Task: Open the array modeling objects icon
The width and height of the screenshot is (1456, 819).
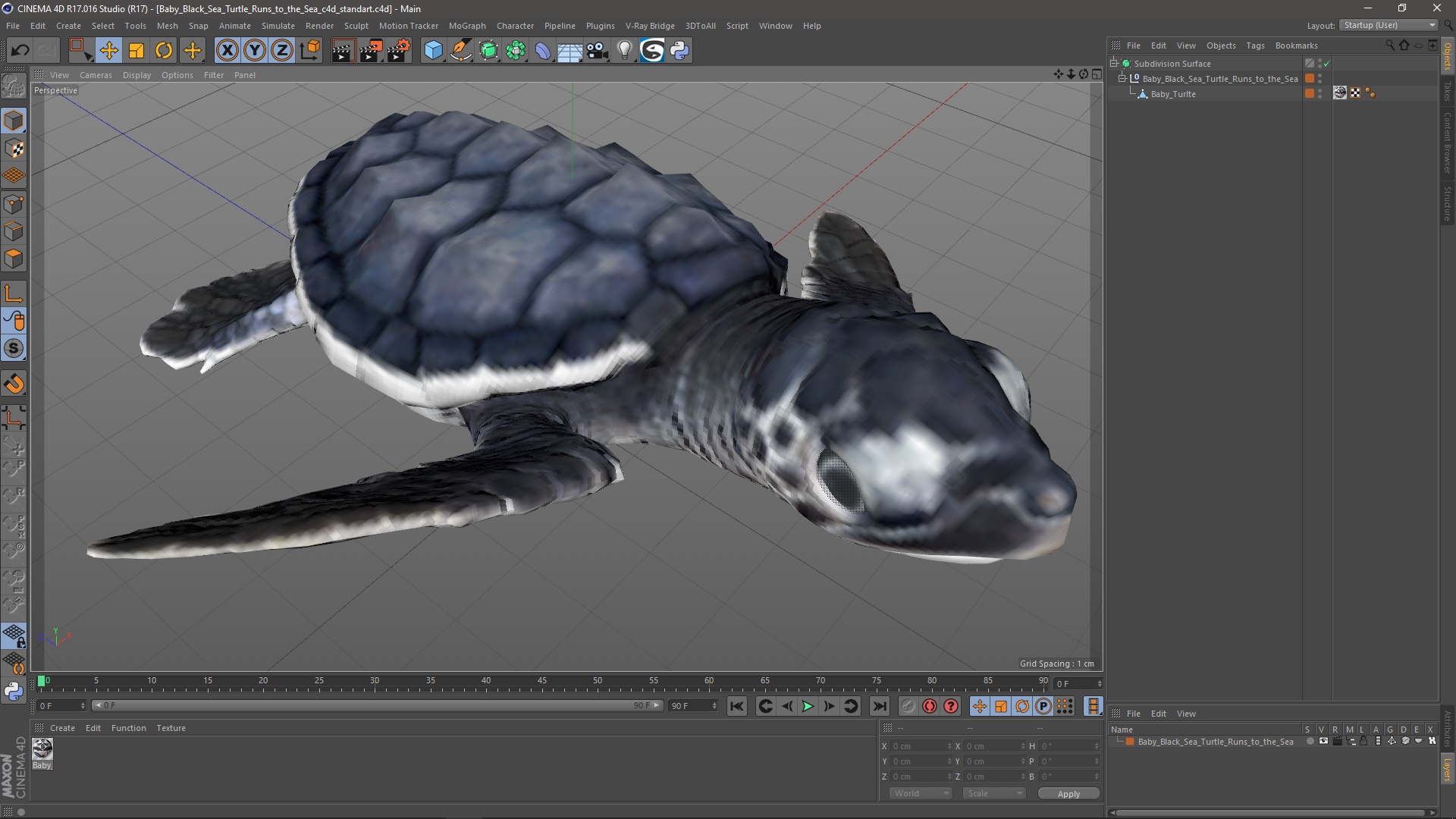Action: click(516, 51)
